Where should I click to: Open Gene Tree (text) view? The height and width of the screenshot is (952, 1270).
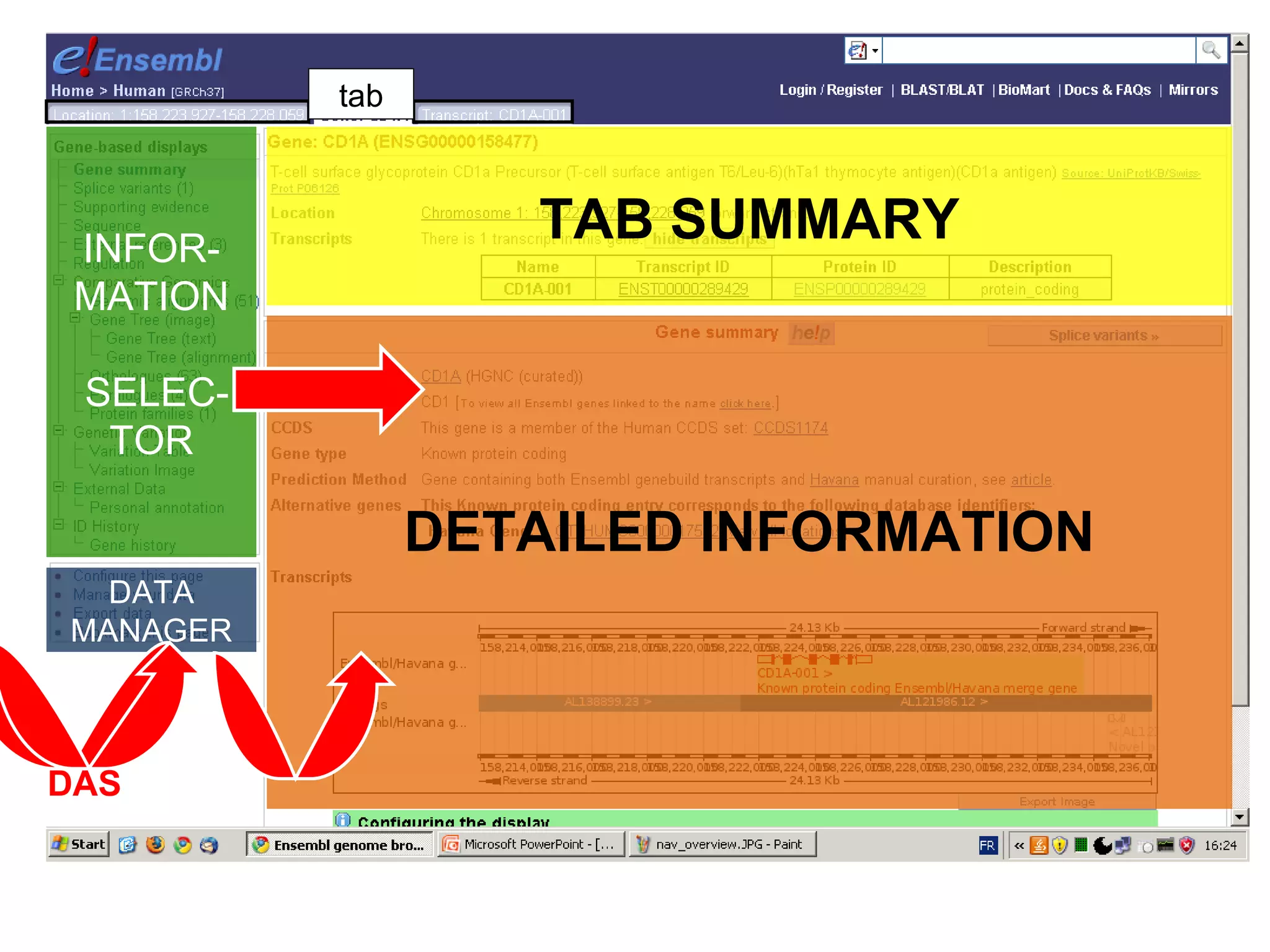point(161,339)
